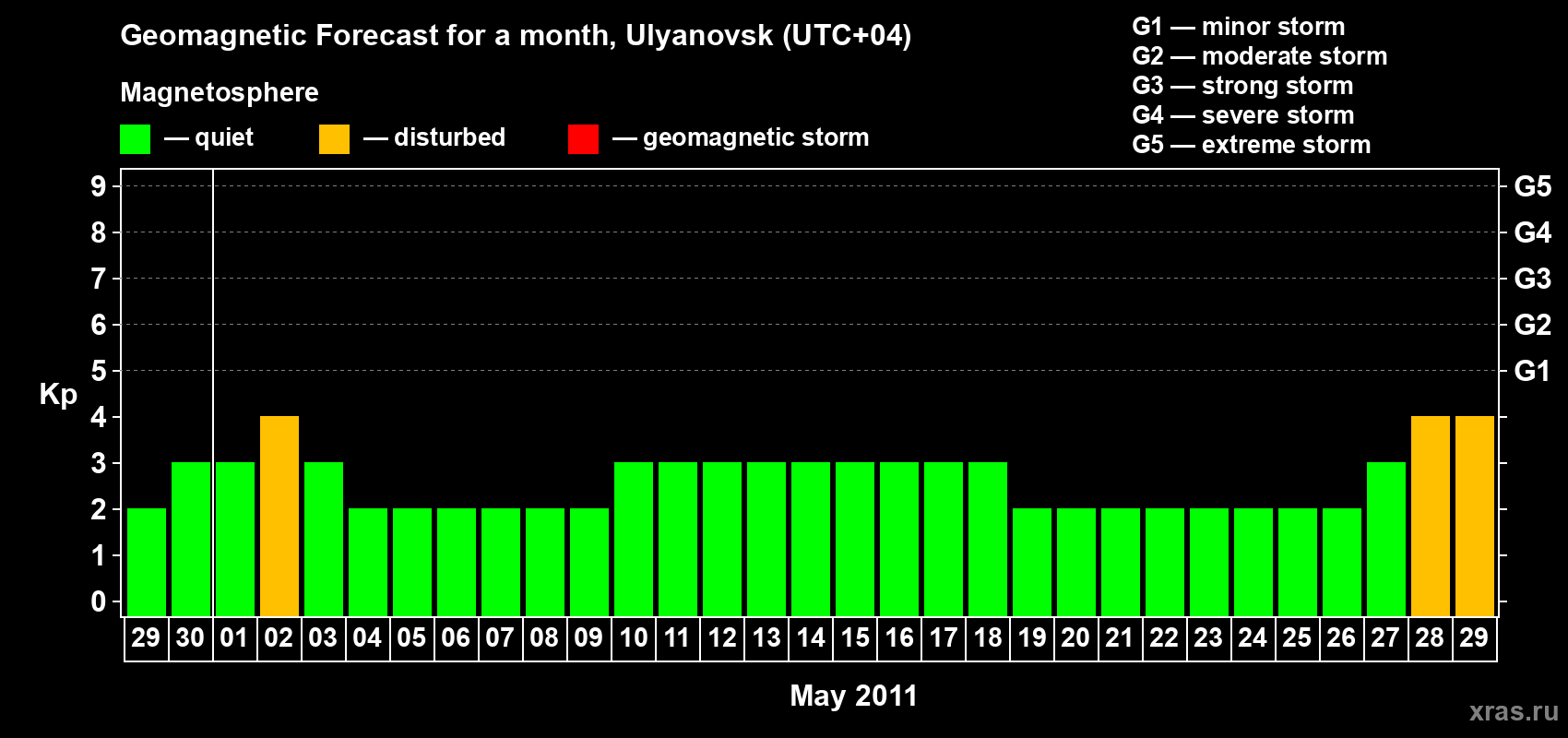Screen dimensions: 1568x738
Task: Click the 'G1 — minor storm' legend line
Action: [x=1239, y=27]
